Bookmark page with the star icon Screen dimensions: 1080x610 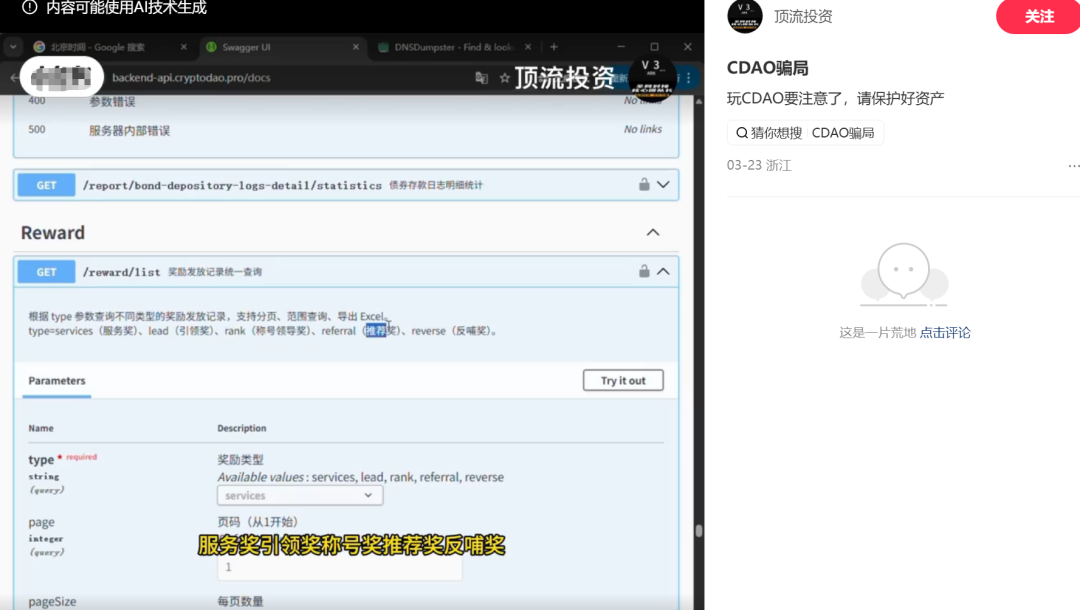point(504,78)
